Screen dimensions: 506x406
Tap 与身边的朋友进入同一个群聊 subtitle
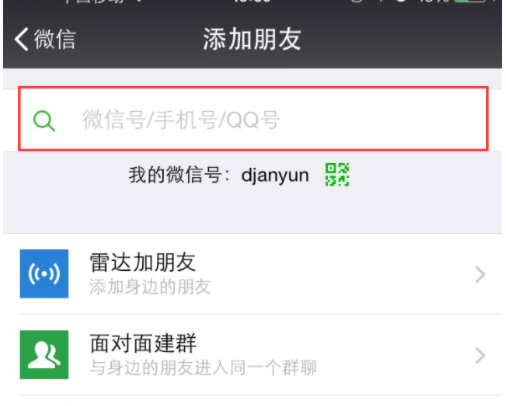(203, 368)
